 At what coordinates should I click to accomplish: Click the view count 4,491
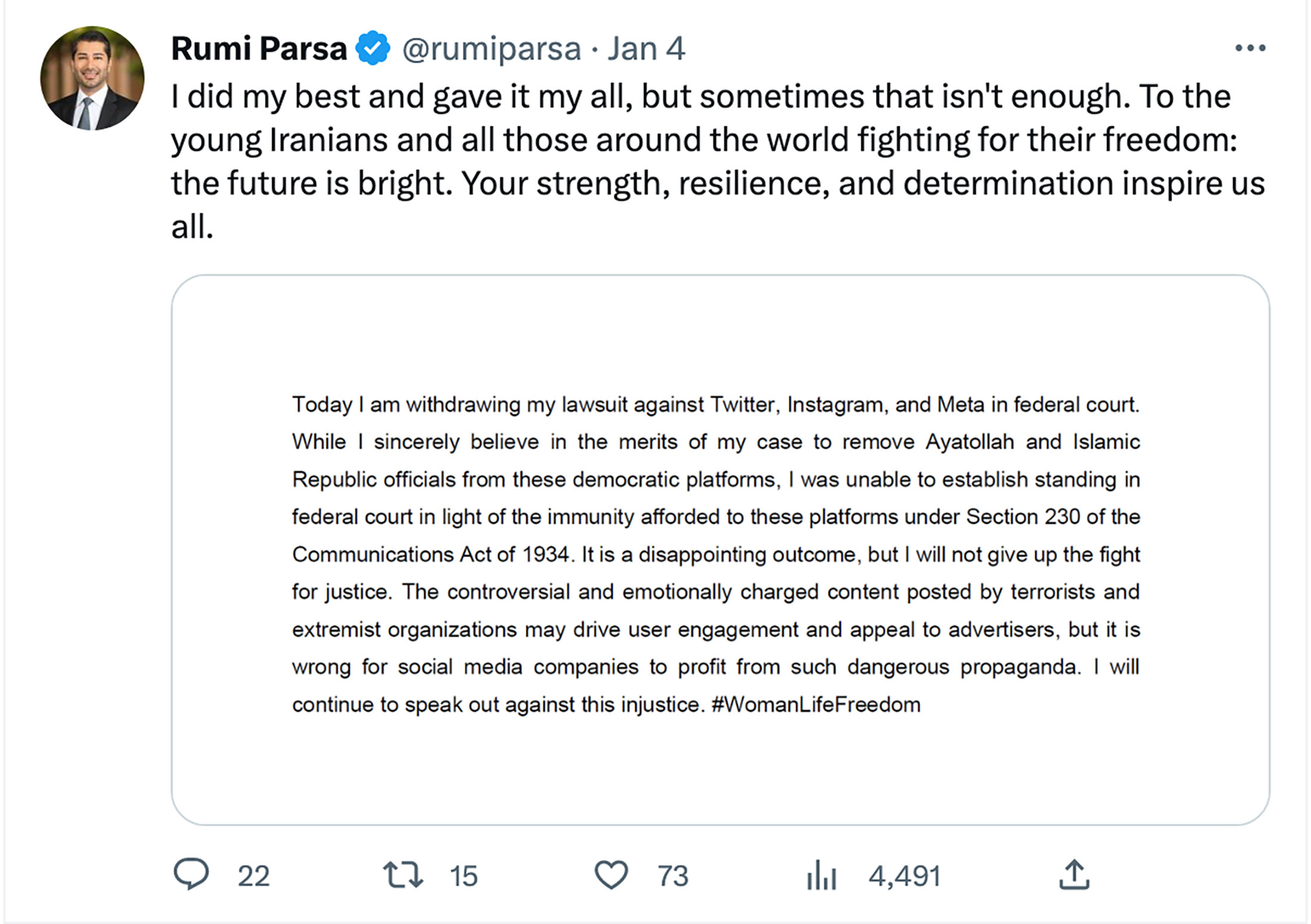(905, 876)
